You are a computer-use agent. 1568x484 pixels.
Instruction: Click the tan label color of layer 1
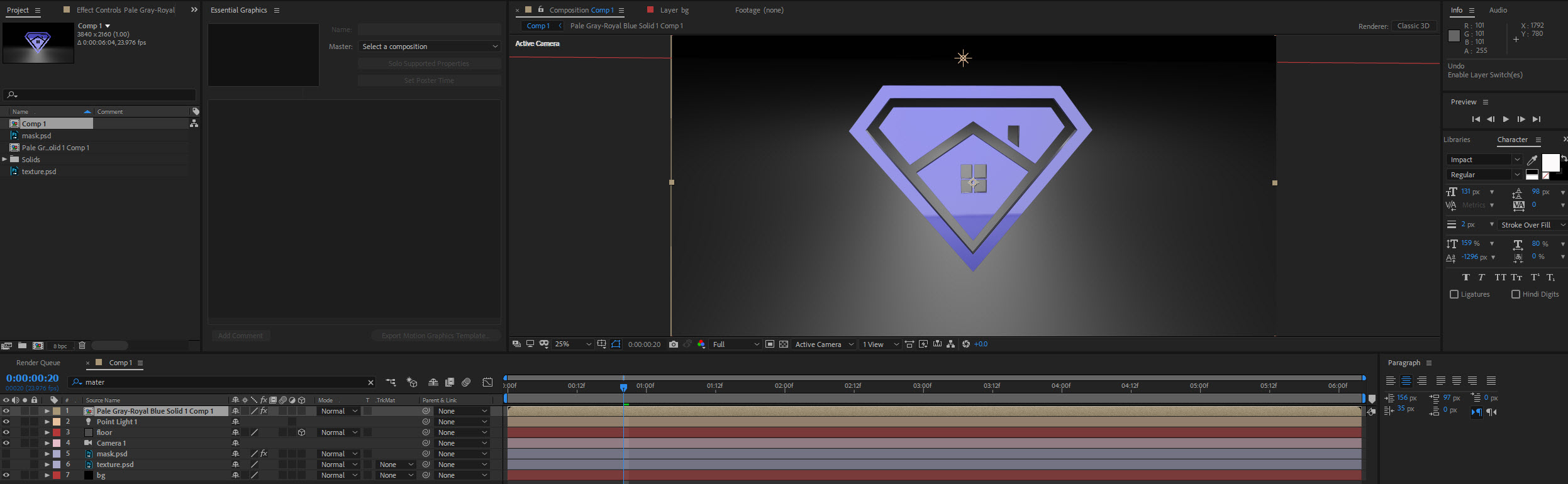[57, 411]
